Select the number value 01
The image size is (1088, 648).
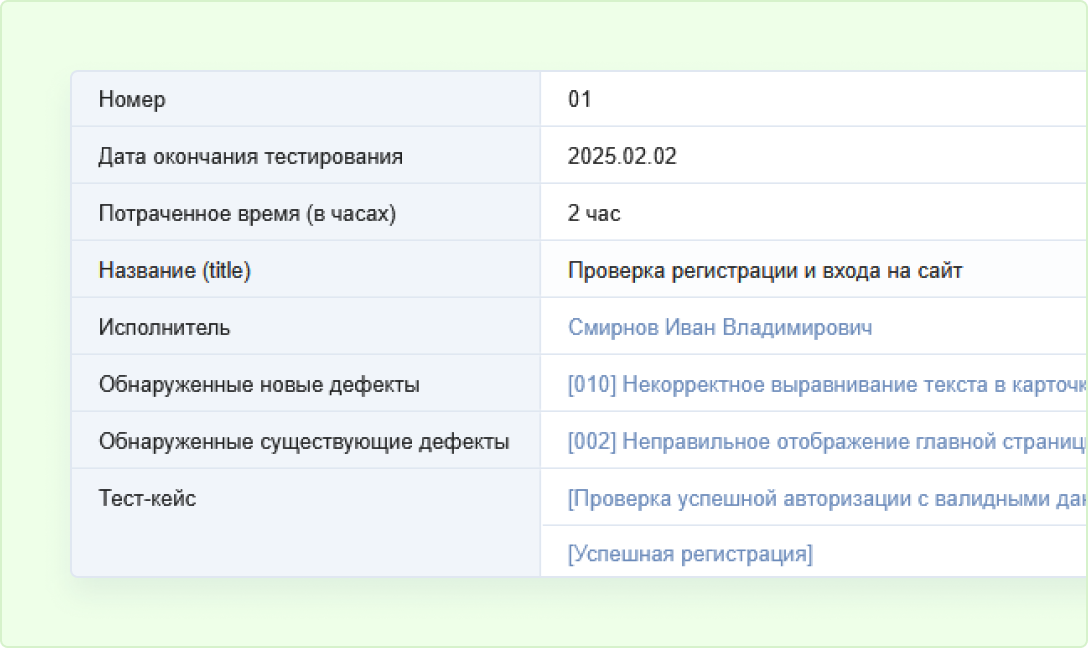[x=580, y=99]
